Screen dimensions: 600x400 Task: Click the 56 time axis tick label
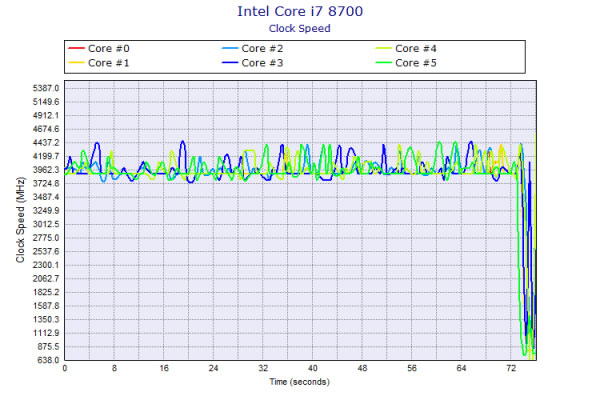(412, 368)
